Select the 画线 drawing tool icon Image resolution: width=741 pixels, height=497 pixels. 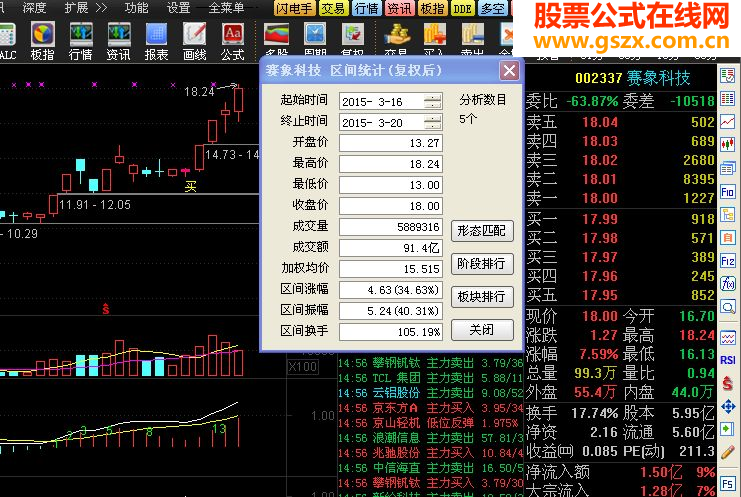pos(194,41)
